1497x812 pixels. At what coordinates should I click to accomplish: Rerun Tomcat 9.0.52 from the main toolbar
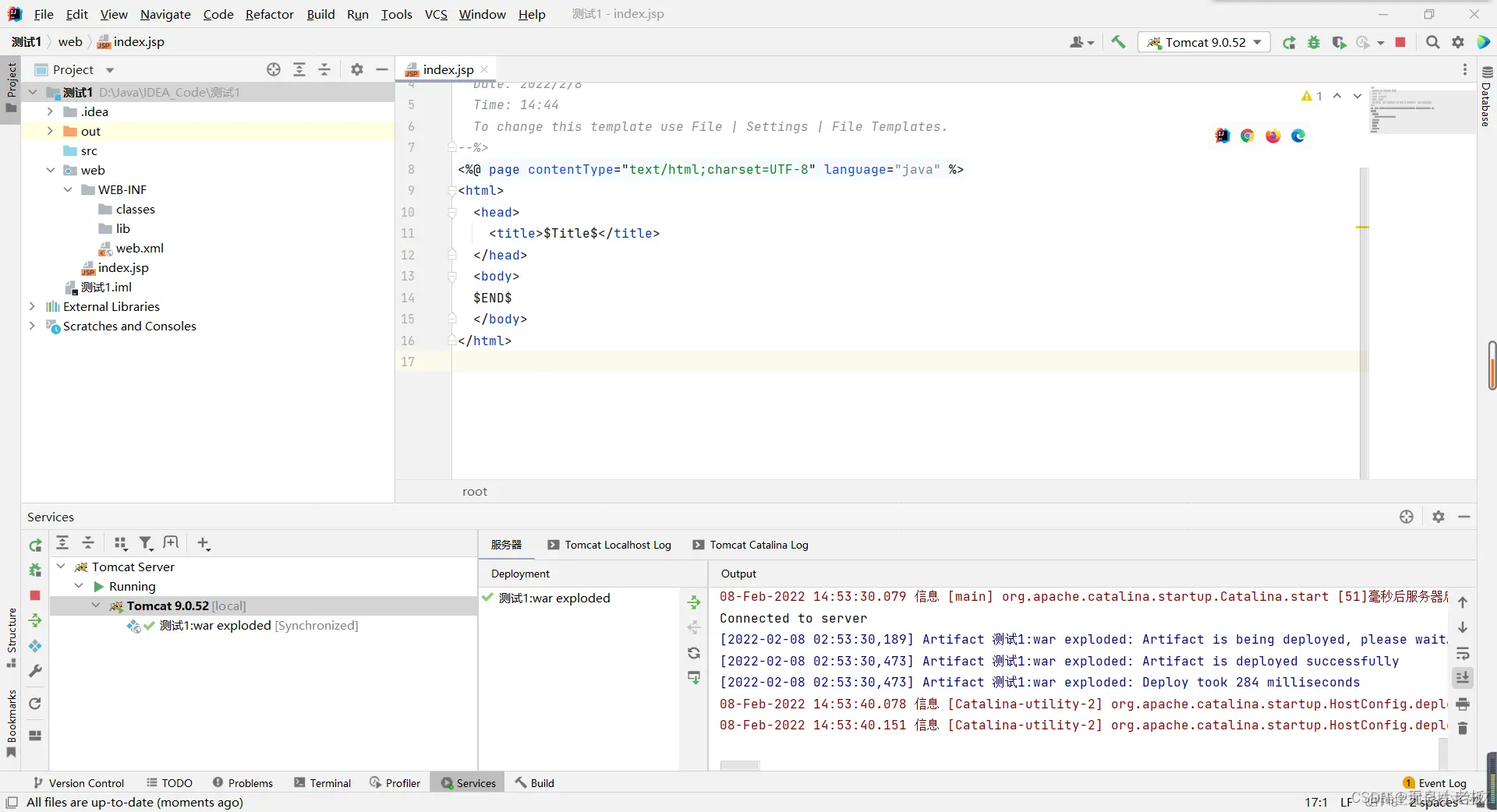pyautogui.click(x=1290, y=42)
